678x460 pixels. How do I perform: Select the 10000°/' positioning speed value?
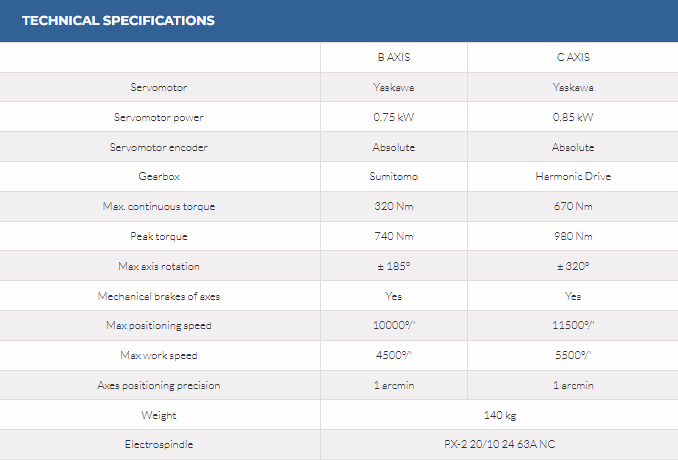[393, 326]
